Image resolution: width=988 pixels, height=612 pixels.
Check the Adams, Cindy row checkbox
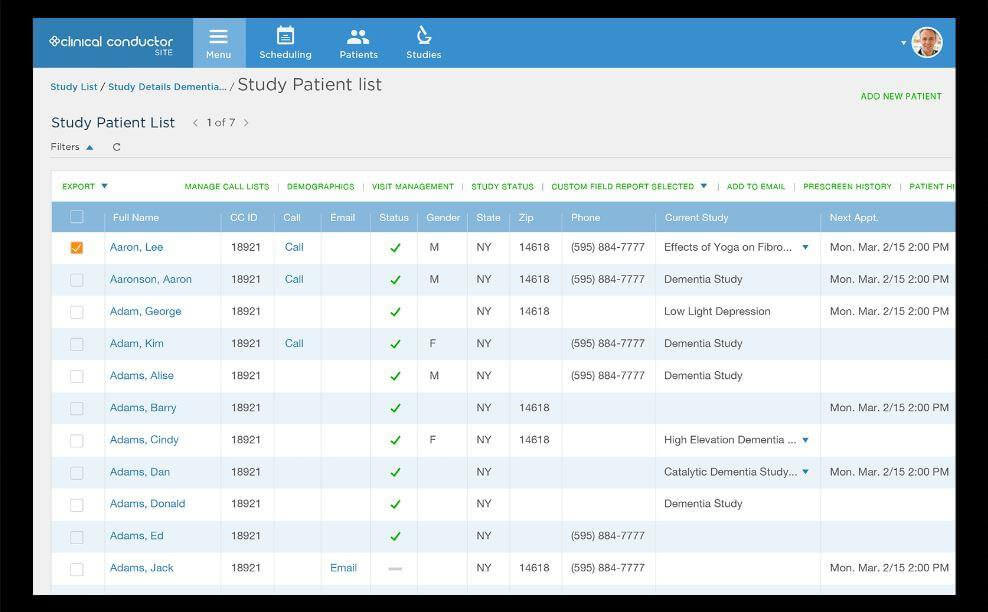(77, 441)
